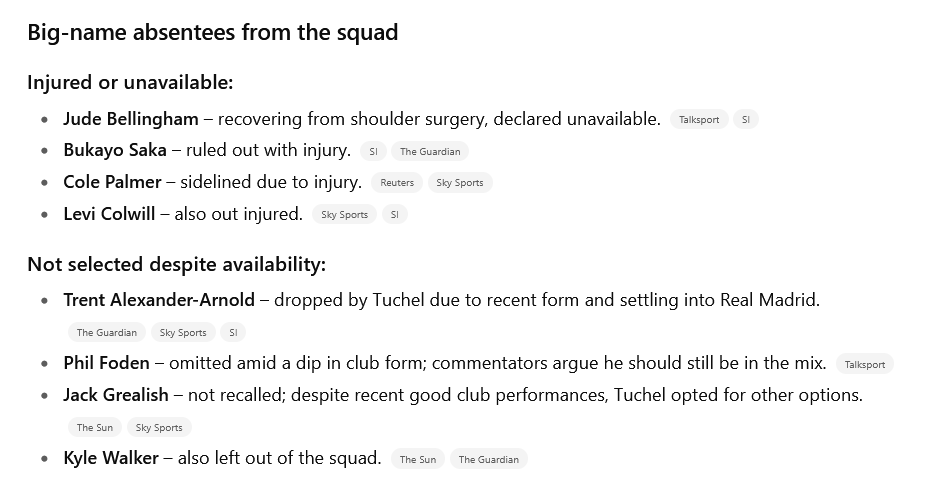The width and height of the screenshot is (932, 499).
Task: Select the name Trent Alexander-Arnold
Action: [x=159, y=300]
